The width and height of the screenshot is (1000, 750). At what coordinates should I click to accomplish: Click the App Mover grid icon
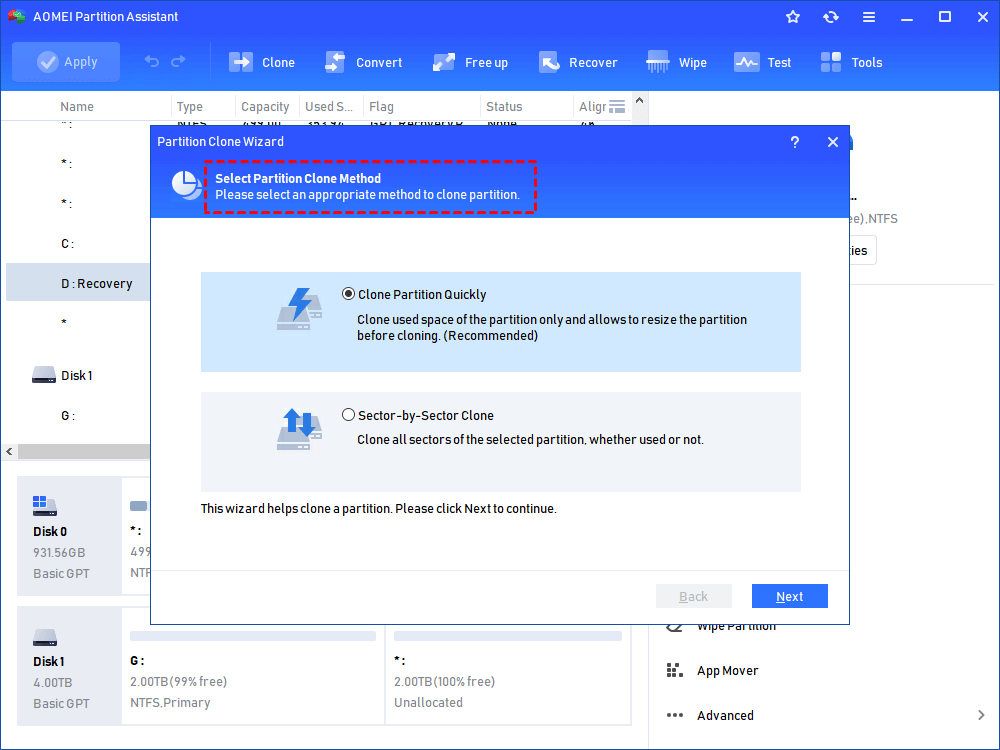pos(674,670)
